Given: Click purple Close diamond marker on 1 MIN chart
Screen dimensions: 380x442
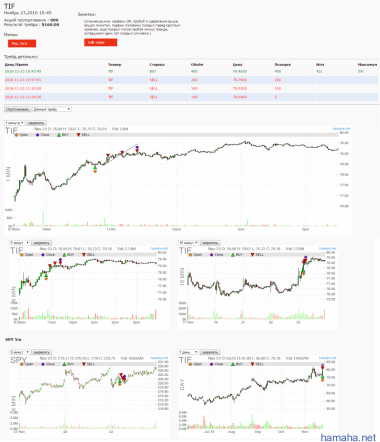Looking at the screenshot, I should click(137, 147).
